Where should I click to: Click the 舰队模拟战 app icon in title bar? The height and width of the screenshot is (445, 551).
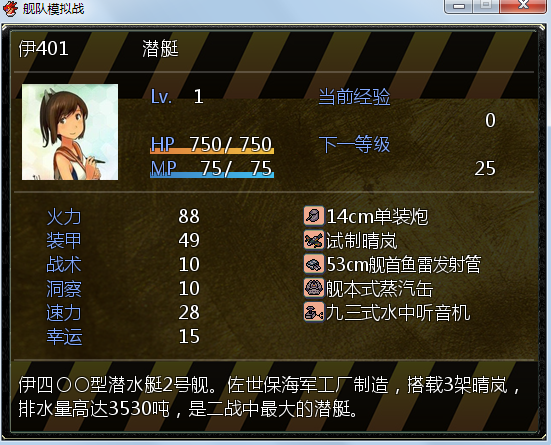point(11,8)
